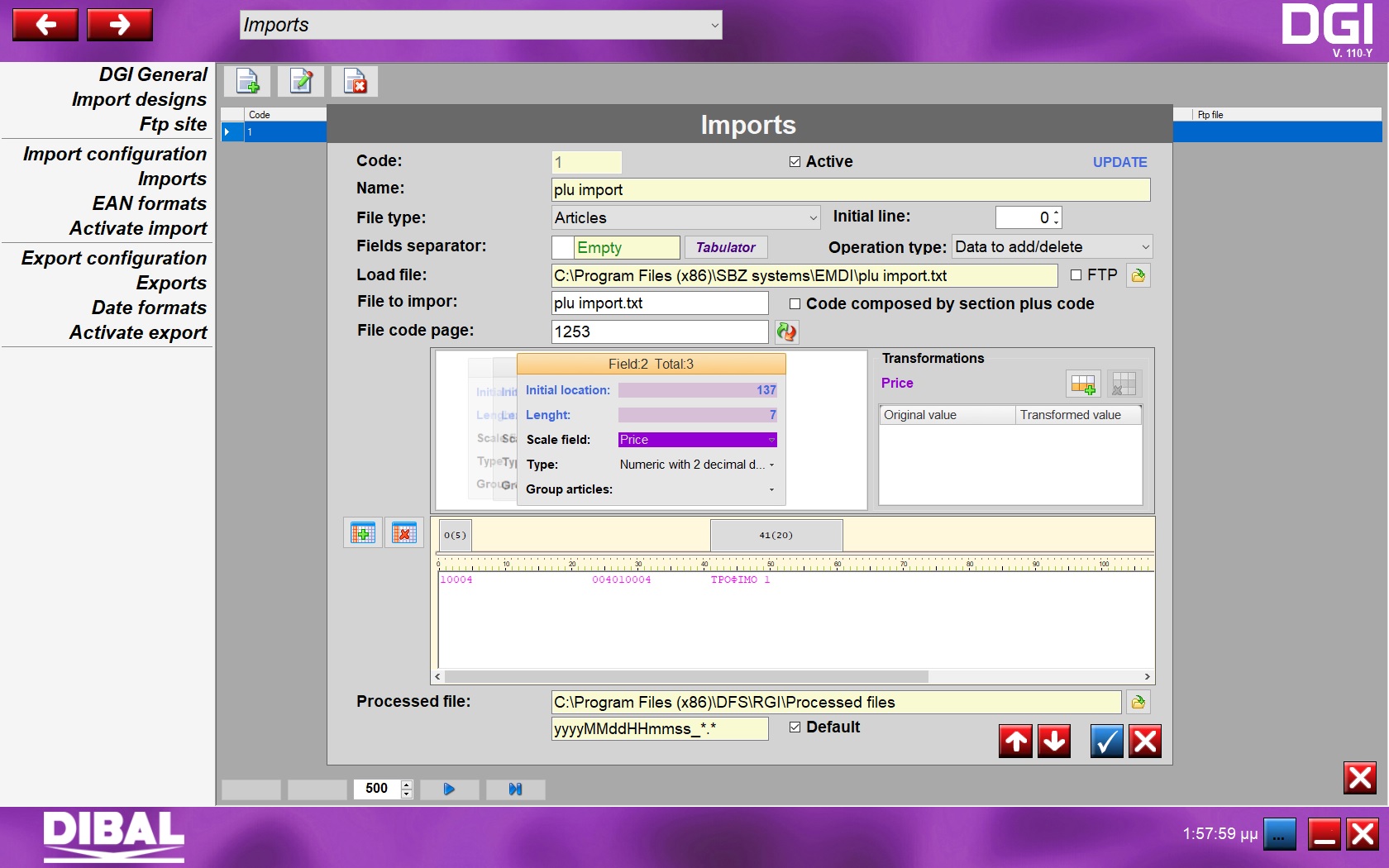Confirm the import with blue checkmark
1389x868 pixels.
pyautogui.click(x=1107, y=742)
